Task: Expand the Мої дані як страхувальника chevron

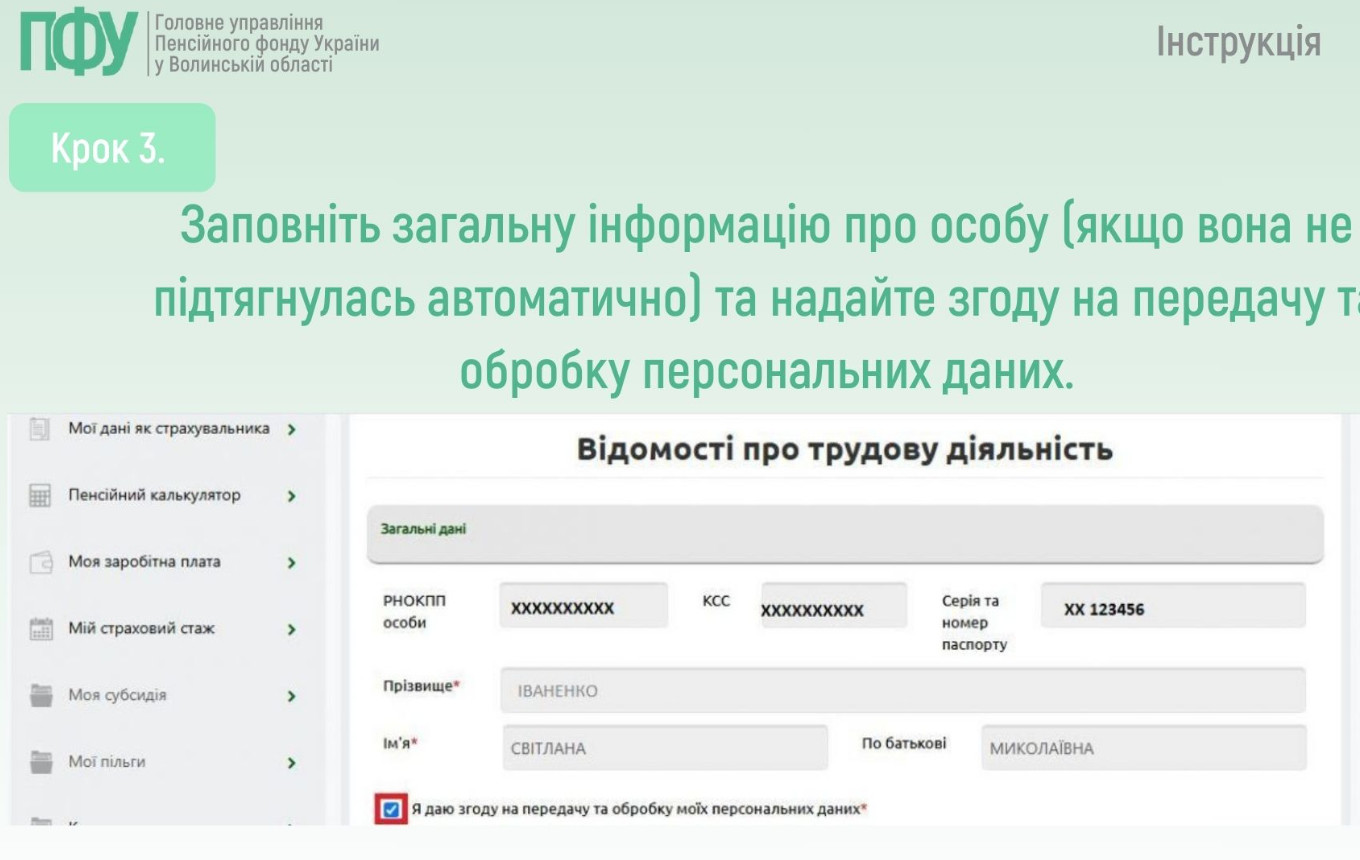Action: tap(291, 429)
